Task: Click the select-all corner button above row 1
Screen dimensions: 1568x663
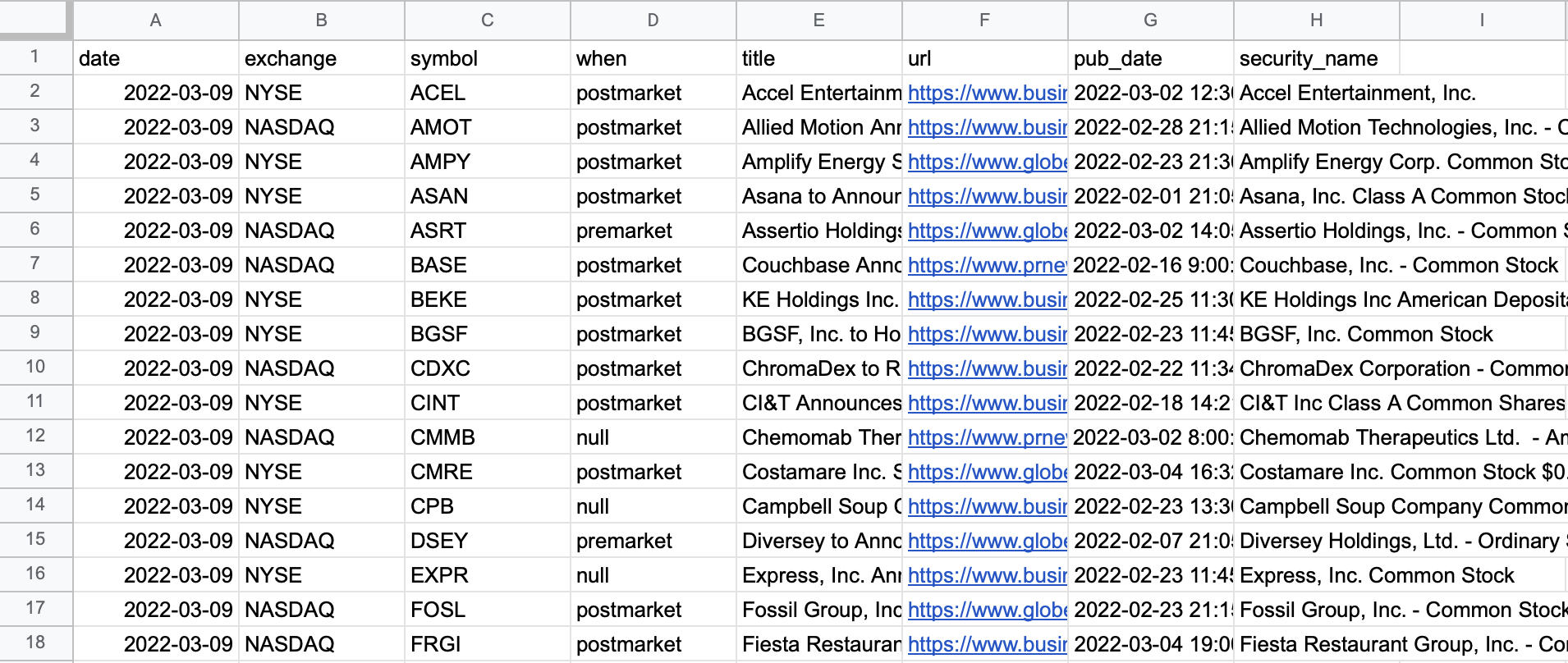Action: [x=35, y=21]
